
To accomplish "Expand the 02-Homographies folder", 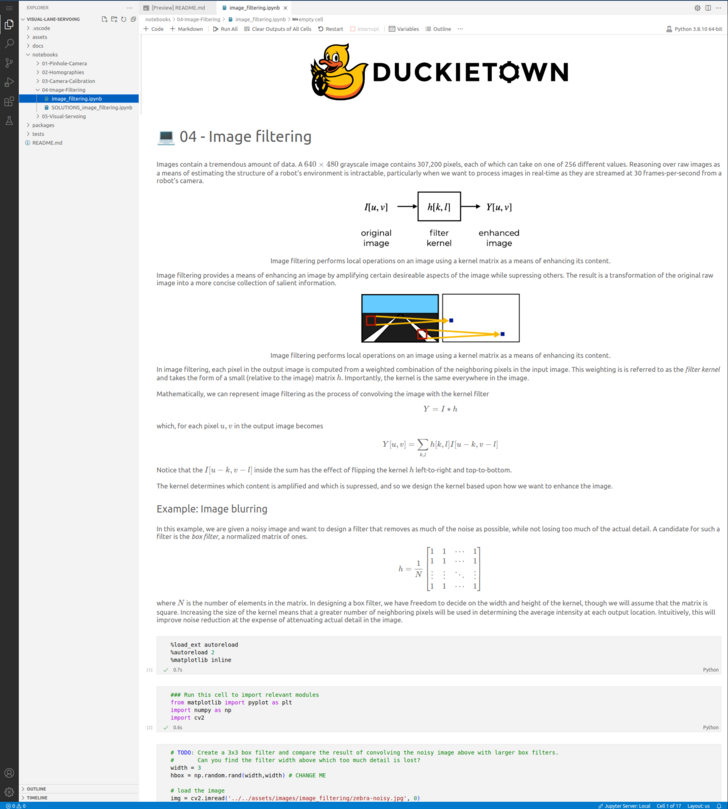I will (x=62, y=72).
